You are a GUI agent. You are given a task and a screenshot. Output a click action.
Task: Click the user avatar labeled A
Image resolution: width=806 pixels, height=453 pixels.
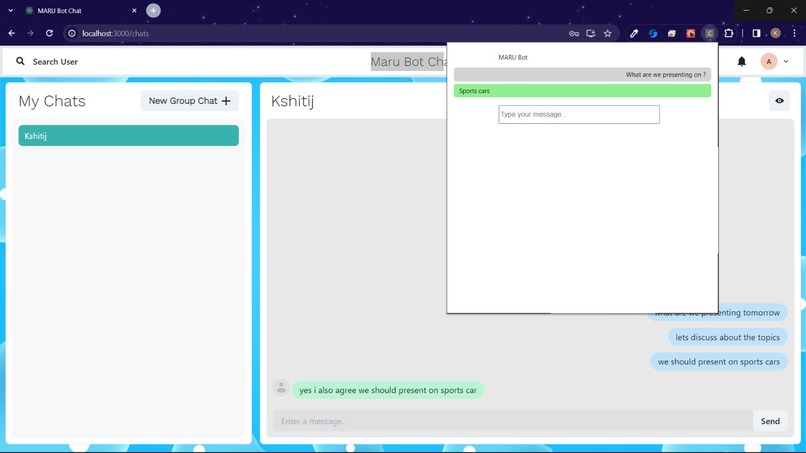(768, 62)
